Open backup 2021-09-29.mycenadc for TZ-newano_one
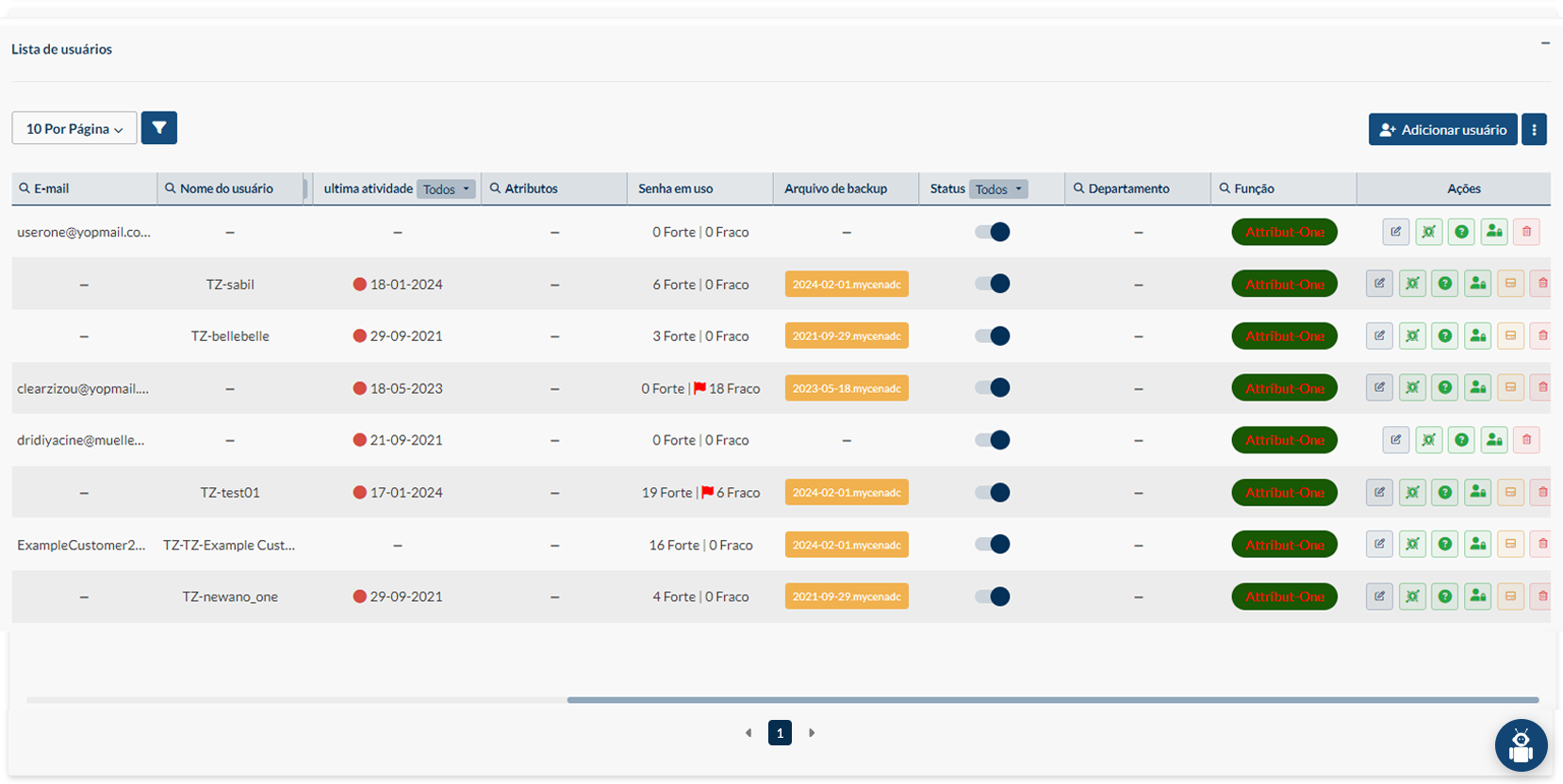1563x784 pixels. [x=847, y=596]
